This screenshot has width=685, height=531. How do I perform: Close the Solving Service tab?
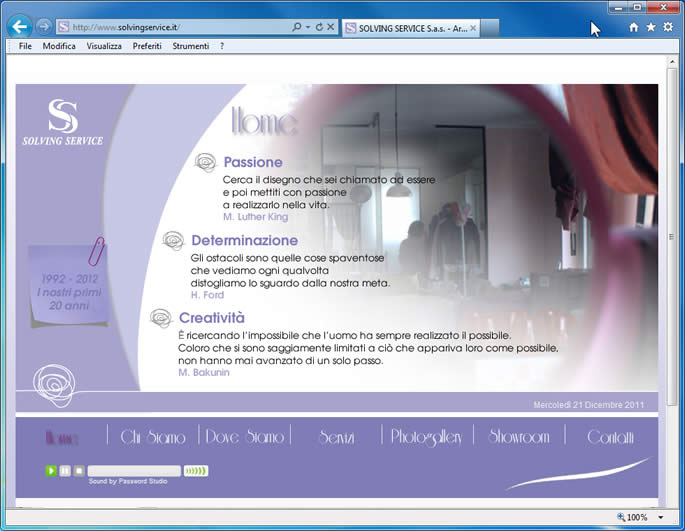click(x=473, y=28)
